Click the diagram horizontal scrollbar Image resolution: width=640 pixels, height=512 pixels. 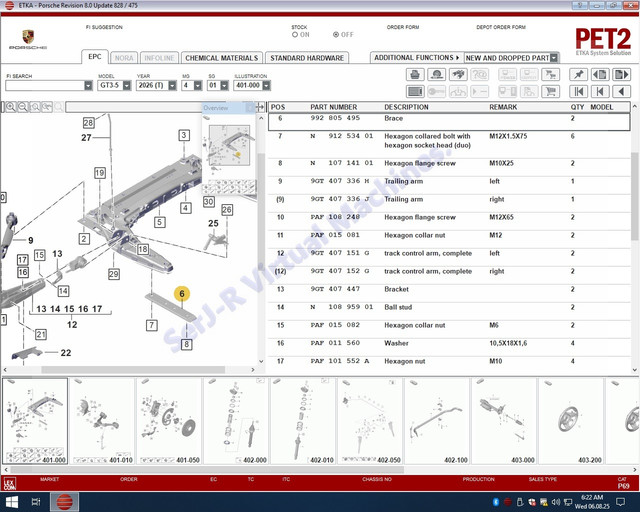click(133, 370)
